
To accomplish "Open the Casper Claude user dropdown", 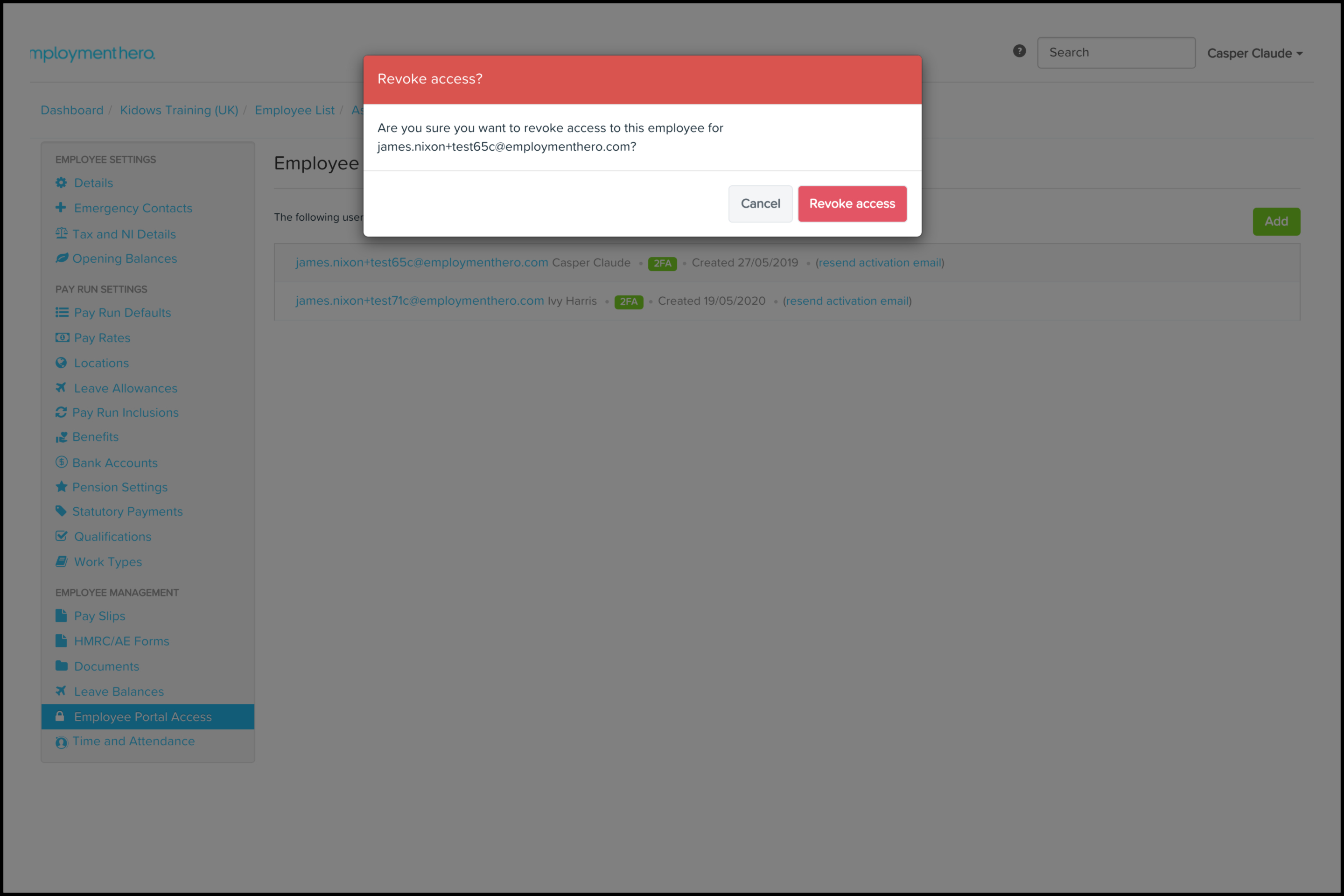I will click(1254, 53).
